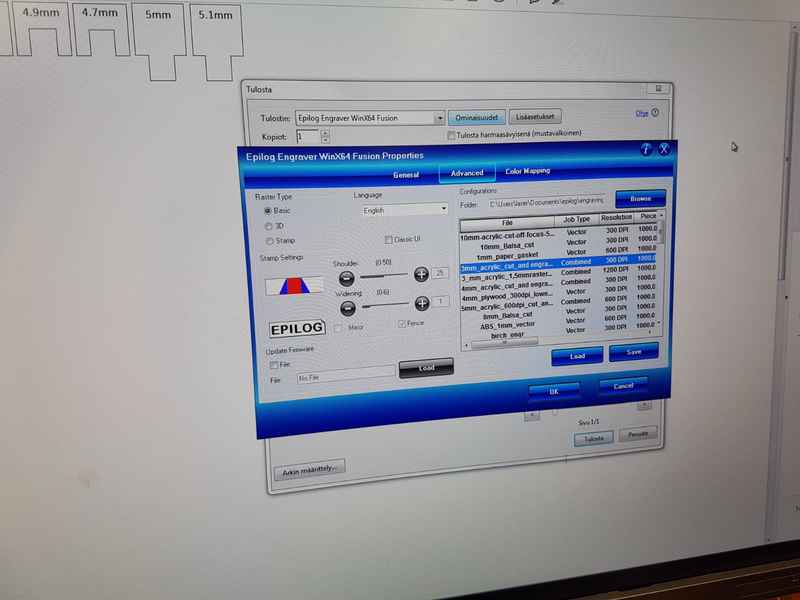
Task: Click the firmware No File field
Action: 346,376
